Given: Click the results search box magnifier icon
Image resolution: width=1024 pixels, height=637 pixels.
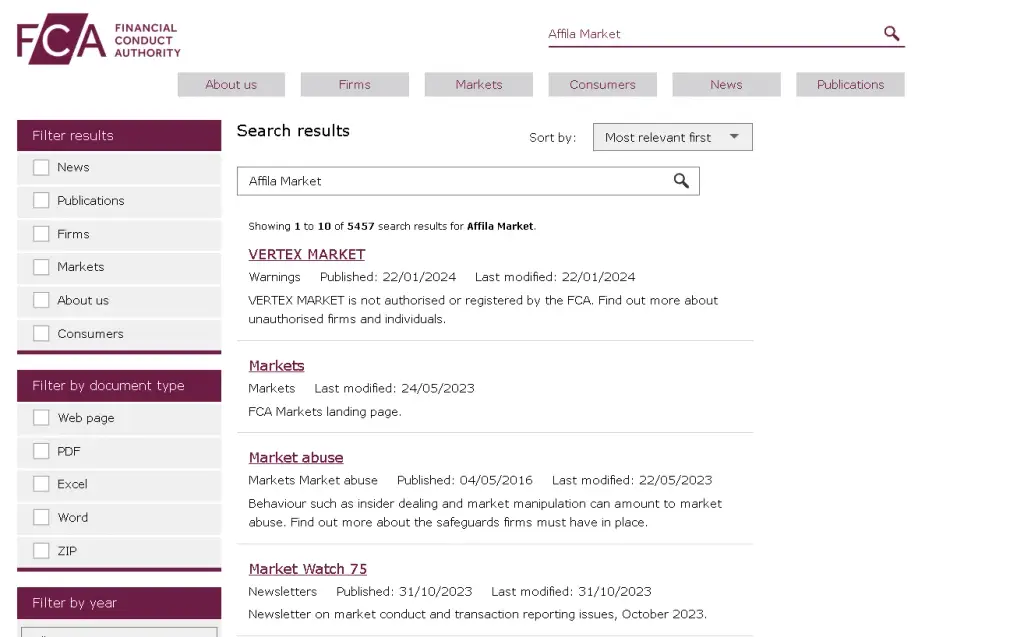Looking at the screenshot, I should [x=681, y=181].
